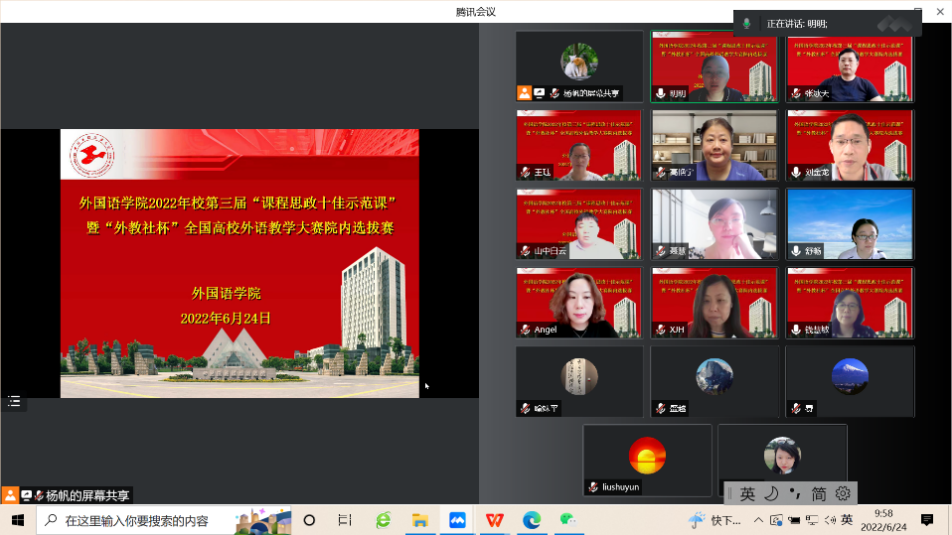Click the Cortana circle icon
This screenshot has width=952, height=535.
tap(309, 520)
